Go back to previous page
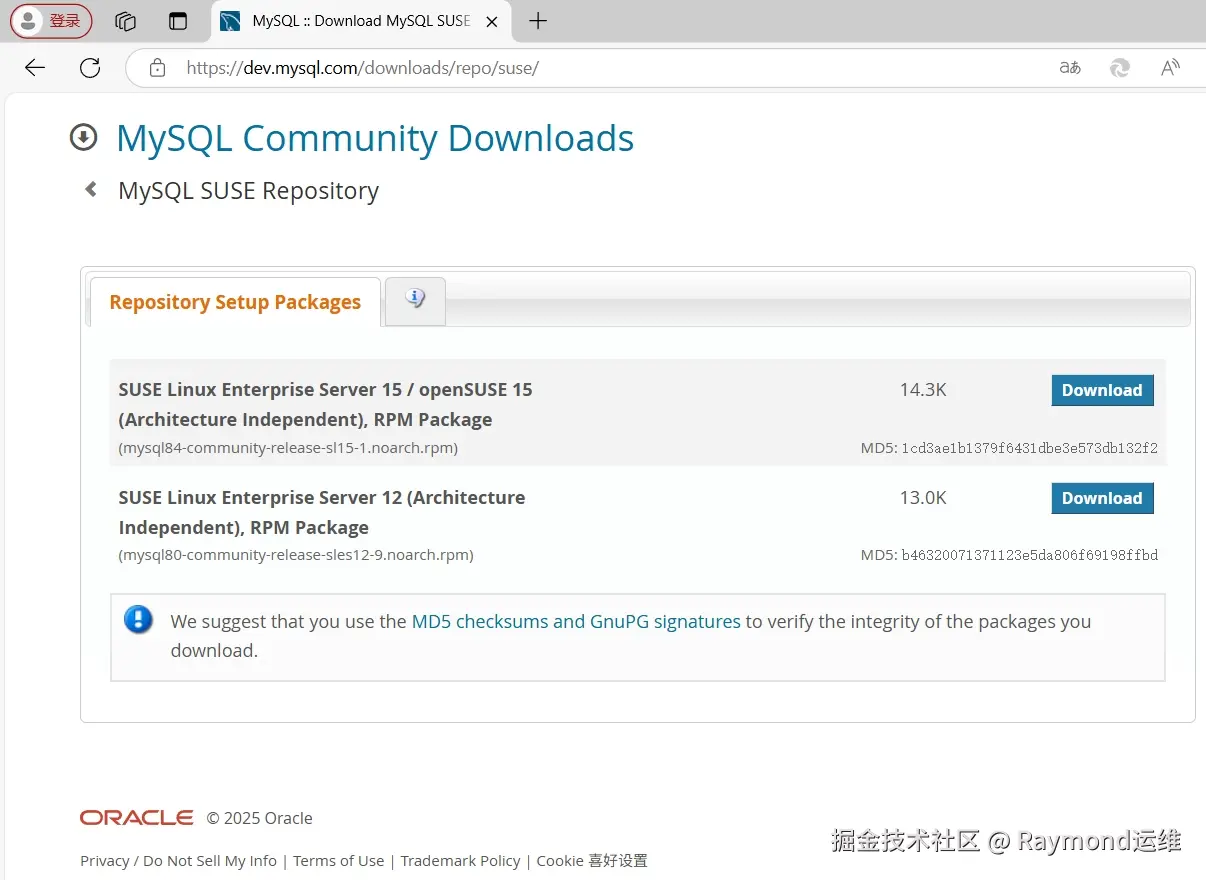Screen dimensions: 1206x880 35,68
